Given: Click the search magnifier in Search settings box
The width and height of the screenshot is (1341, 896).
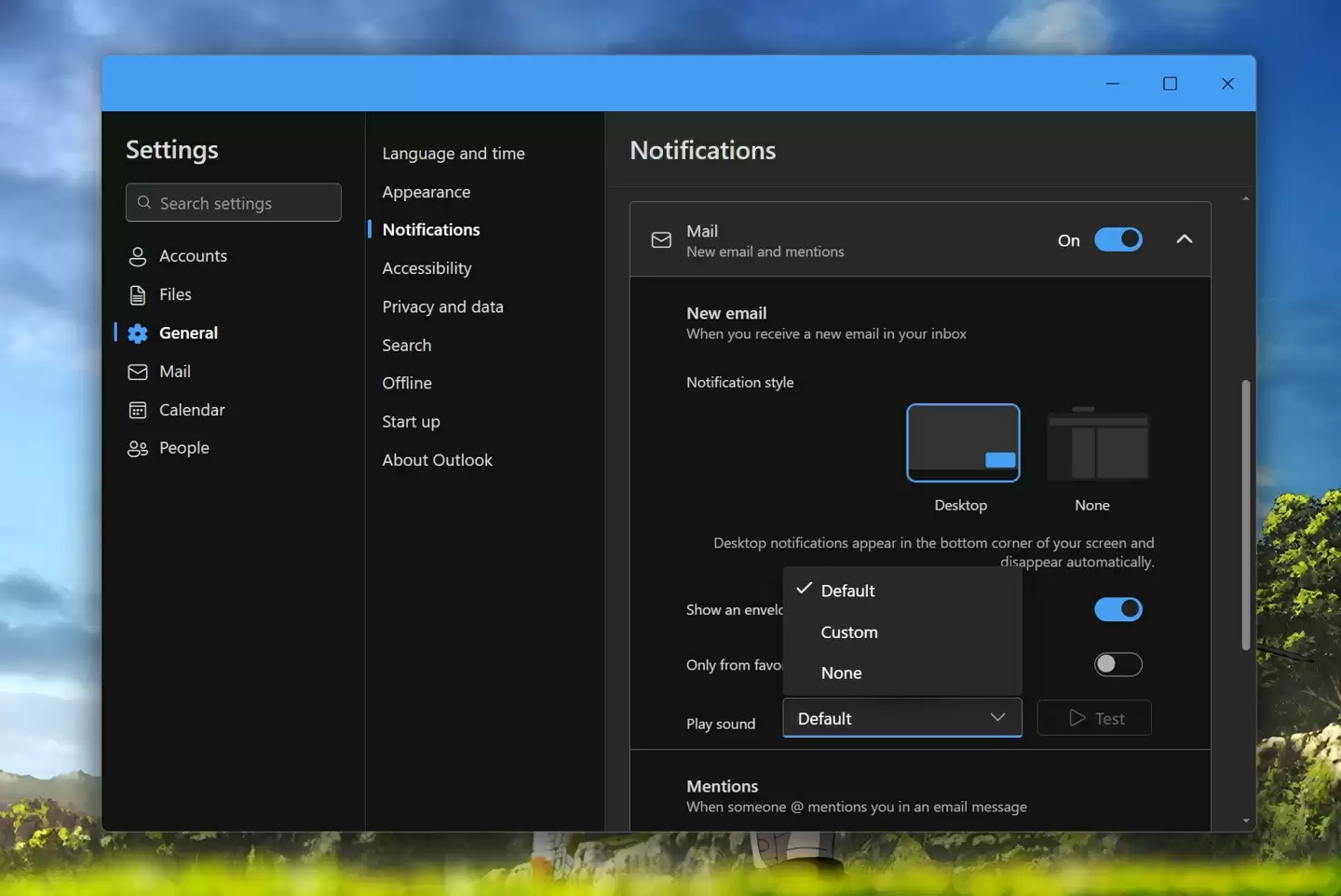Looking at the screenshot, I should click(x=145, y=202).
